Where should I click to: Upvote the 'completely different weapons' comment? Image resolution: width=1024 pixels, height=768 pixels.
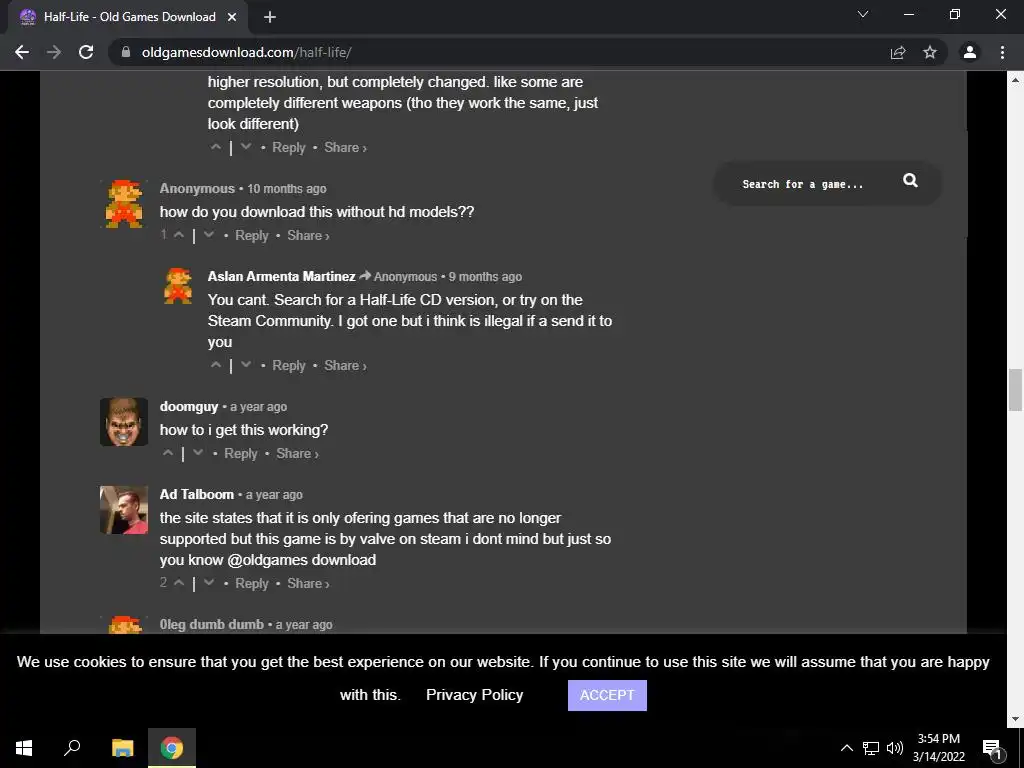pyautogui.click(x=216, y=146)
